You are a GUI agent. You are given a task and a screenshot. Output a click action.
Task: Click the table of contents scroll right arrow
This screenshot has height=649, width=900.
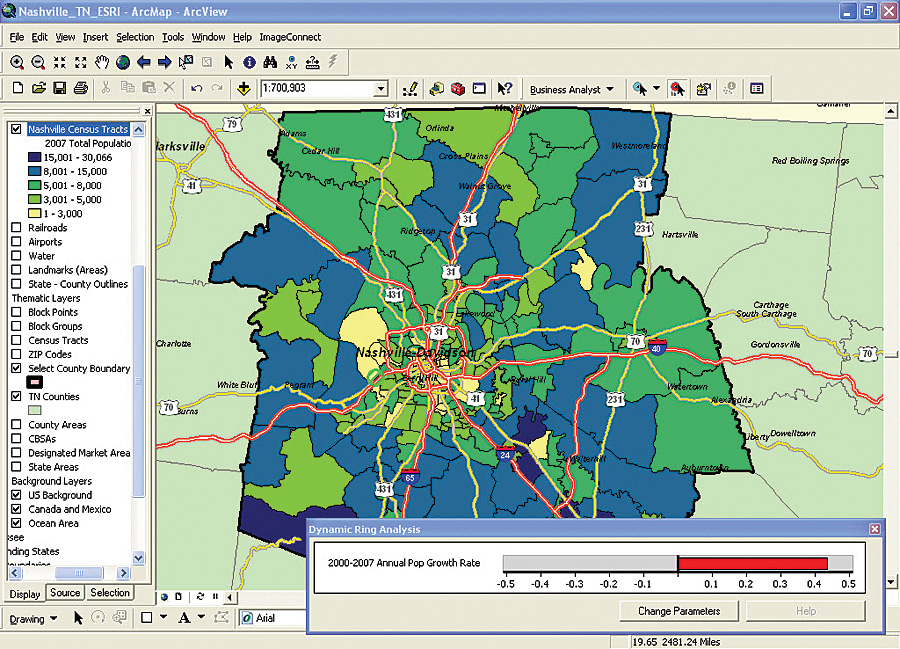click(x=123, y=573)
